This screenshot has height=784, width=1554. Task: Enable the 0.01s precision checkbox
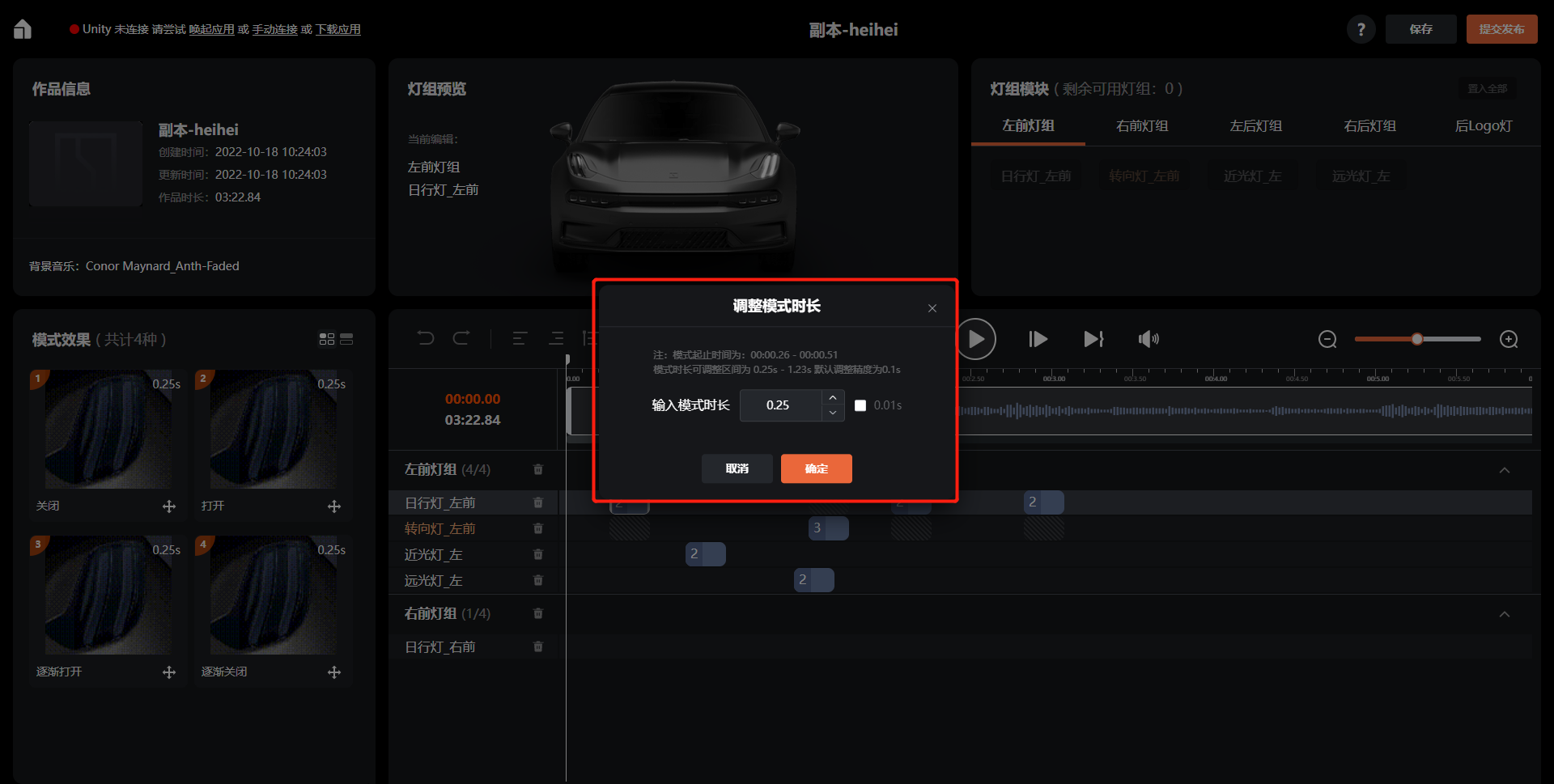tap(860, 405)
